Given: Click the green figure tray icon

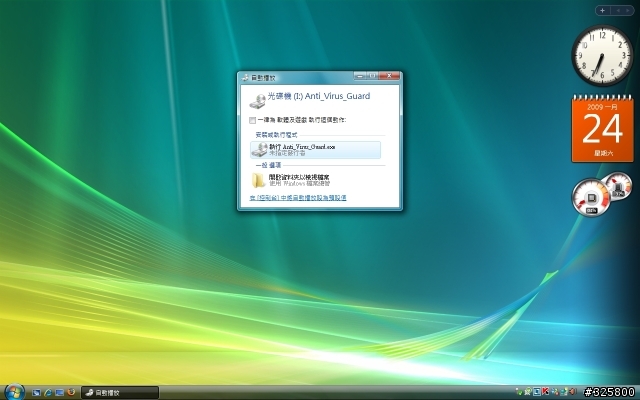Looking at the screenshot, I should click(x=528, y=392).
